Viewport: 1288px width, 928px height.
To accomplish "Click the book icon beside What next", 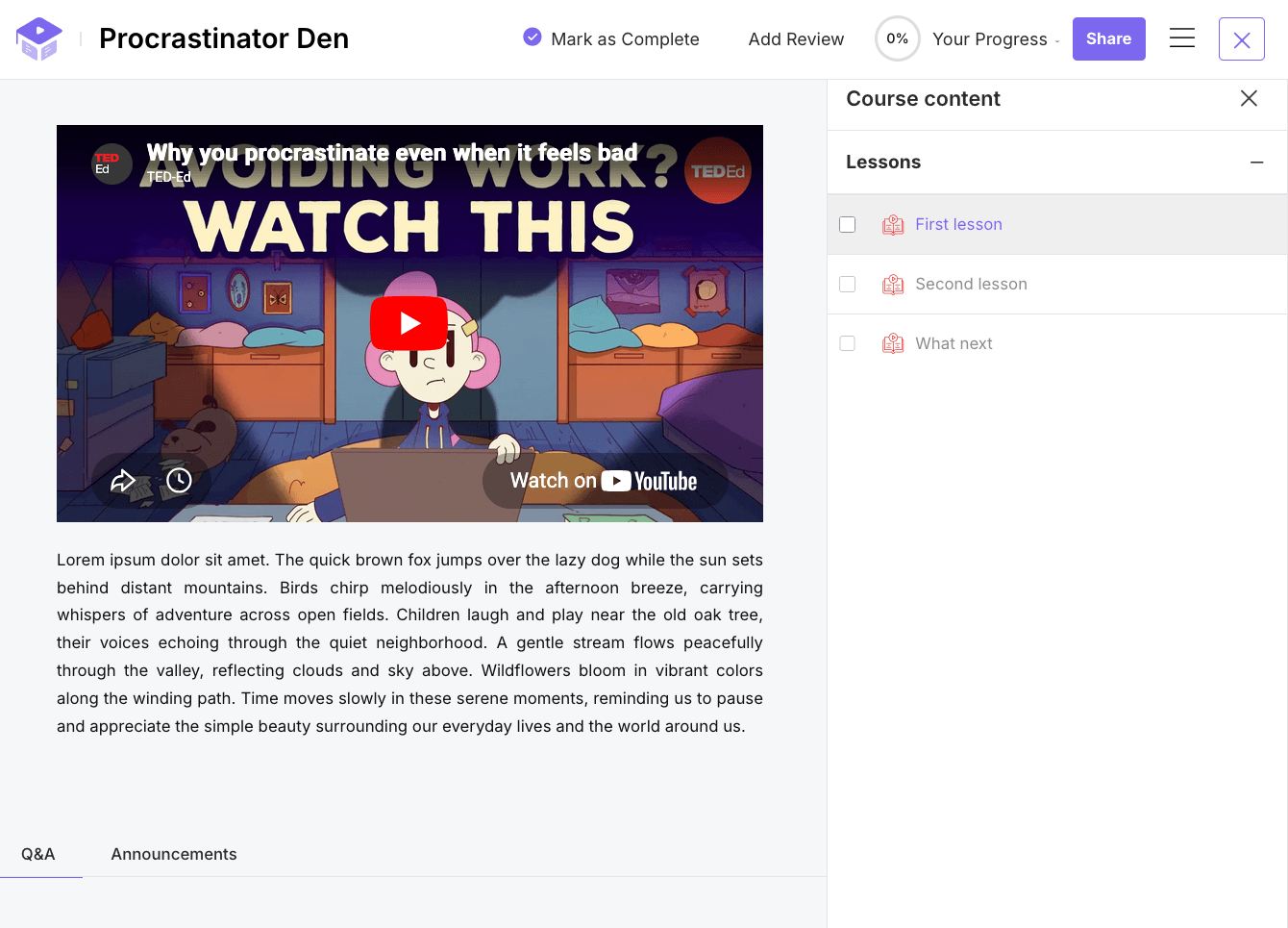I will click(x=893, y=344).
